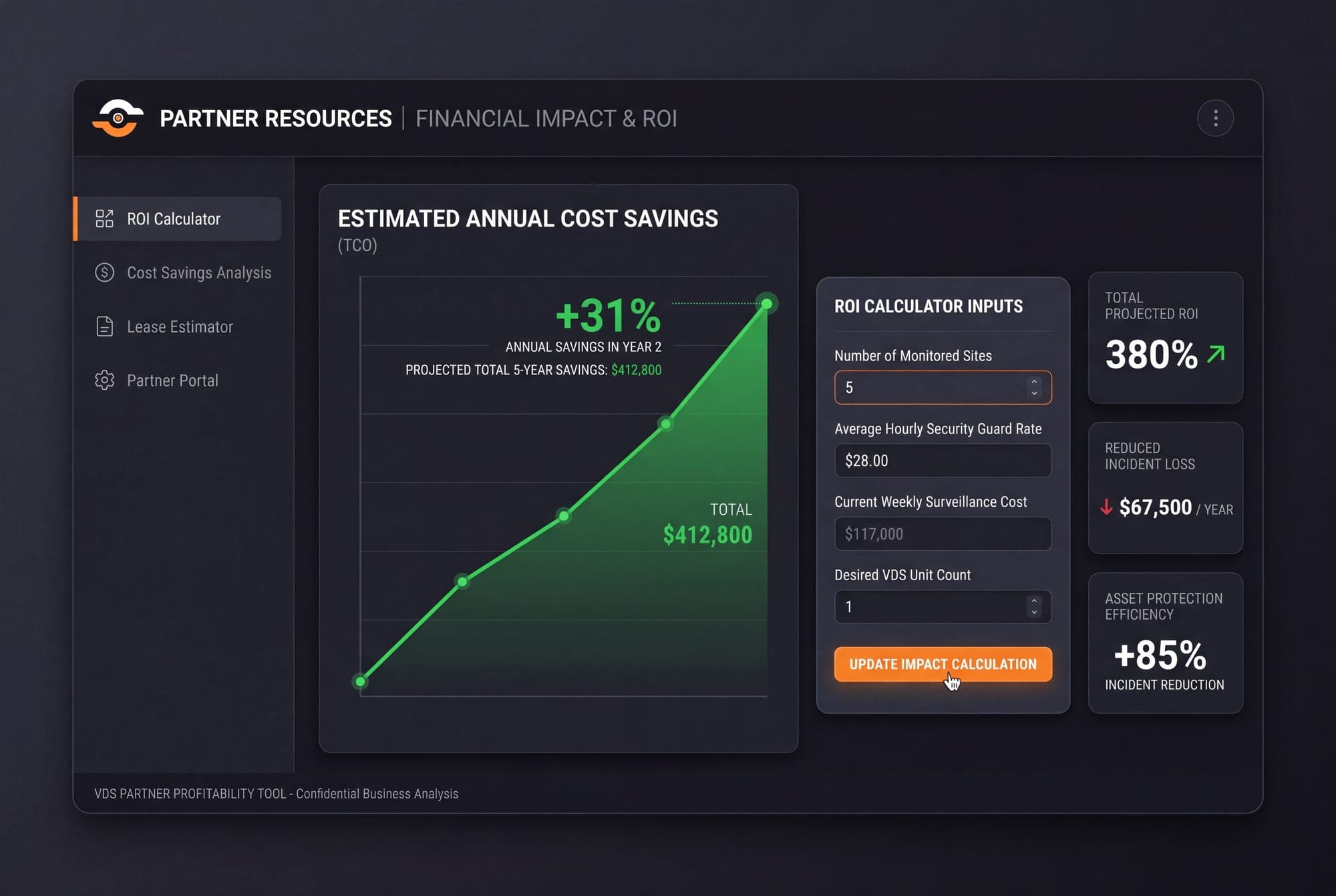Click the +85% incident reduction value
The height and width of the screenshot is (896, 1336).
pos(1160,655)
